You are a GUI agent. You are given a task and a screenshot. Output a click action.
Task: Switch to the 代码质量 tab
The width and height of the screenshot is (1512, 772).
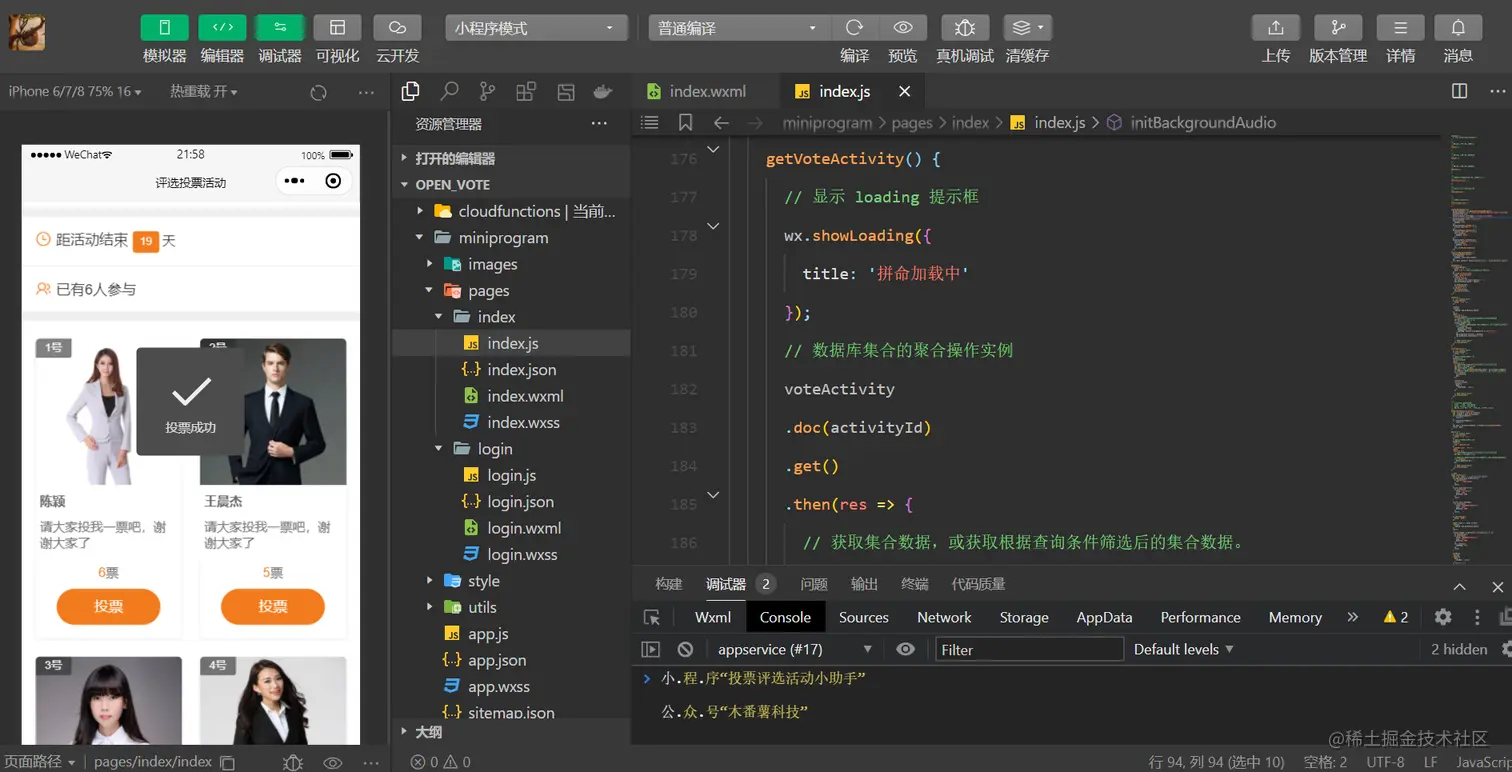(x=979, y=584)
